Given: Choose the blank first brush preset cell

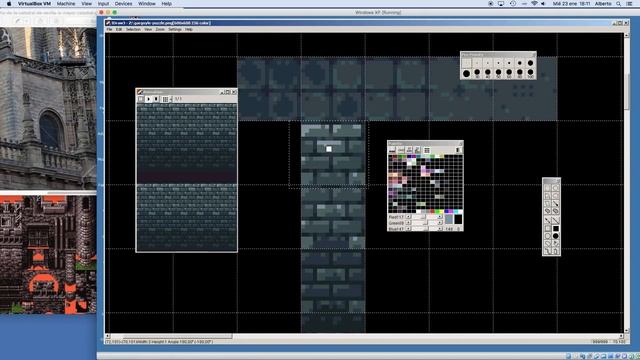Looking at the screenshot, I should [x=467, y=63].
